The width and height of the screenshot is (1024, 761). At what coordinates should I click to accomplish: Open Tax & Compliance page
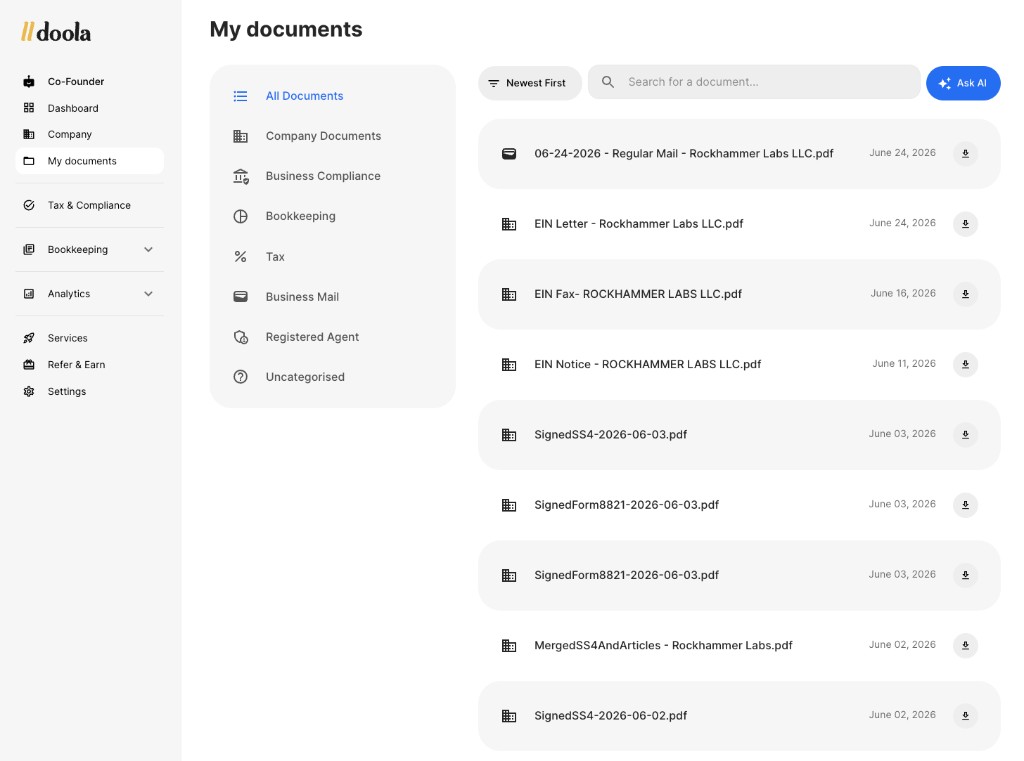pyautogui.click(x=89, y=205)
